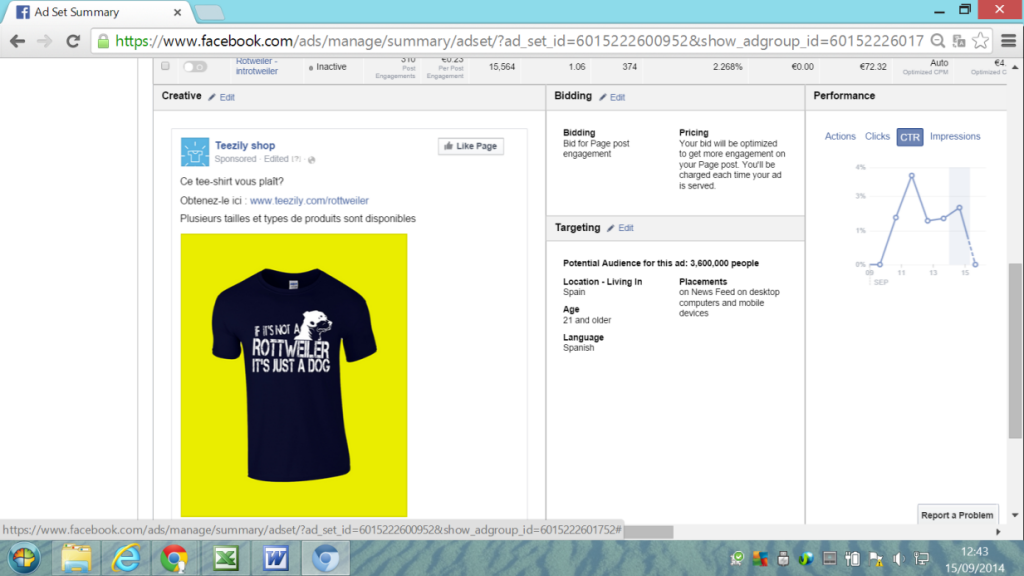Image resolution: width=1024 pixels, height=576 pixels.
Task: Click the Edit link next to Bidding
Action: pos(618,97)
